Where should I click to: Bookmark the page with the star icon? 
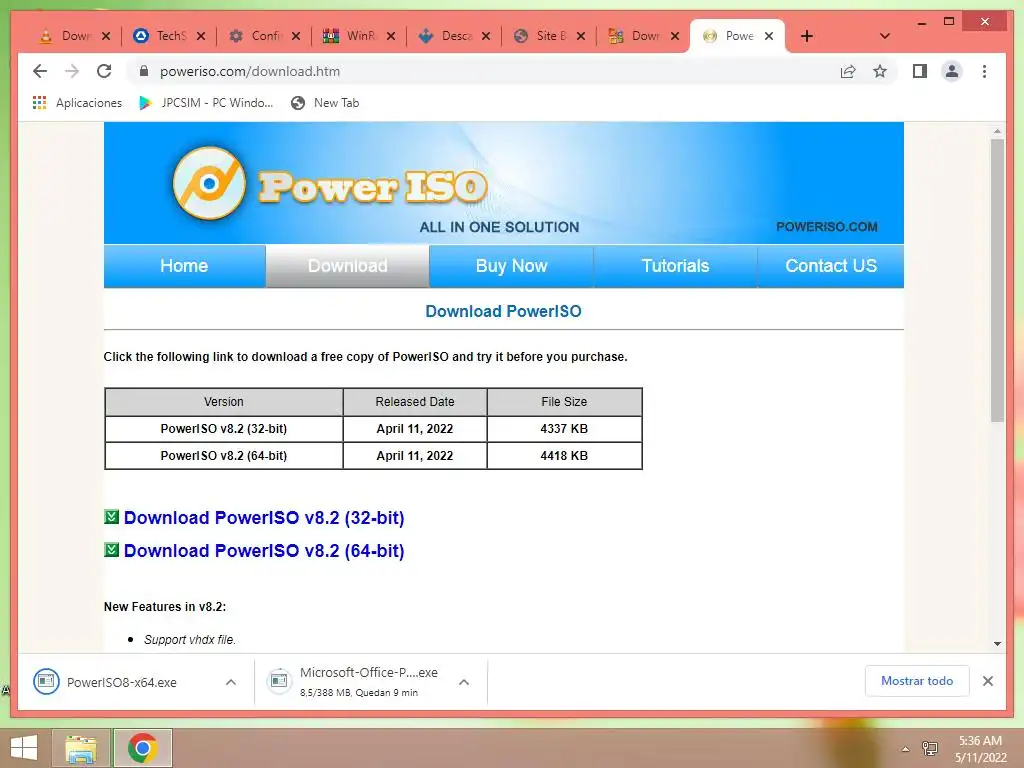click(880, 71)
